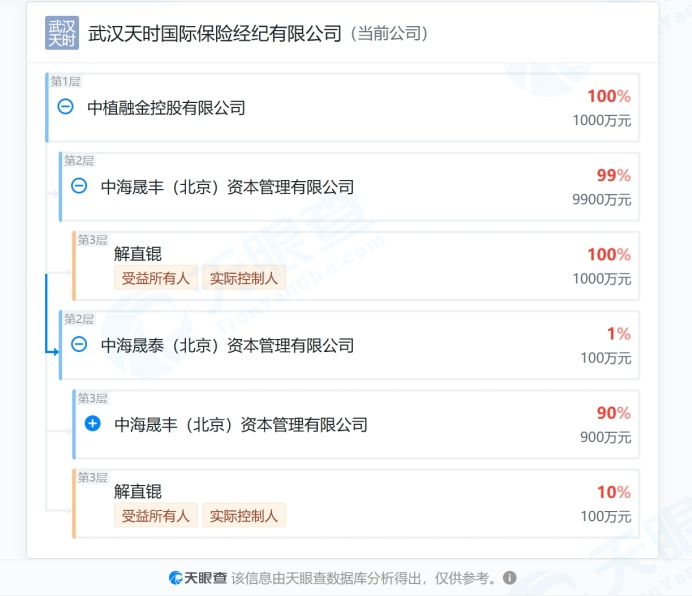This screenshot has width=692, height=596.
Task: Click the 99% share value 9900万元
Action: tap(602, 200)
